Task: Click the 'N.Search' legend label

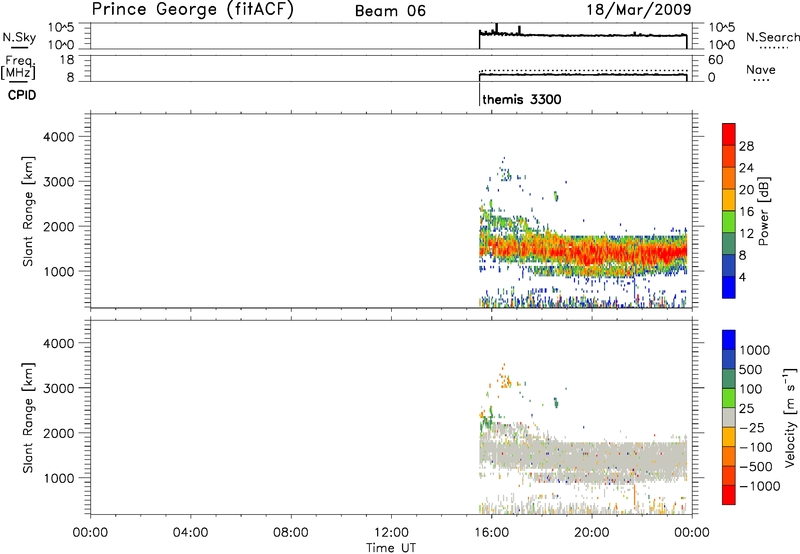Action: pyautogui.click(x=772, y=37)
